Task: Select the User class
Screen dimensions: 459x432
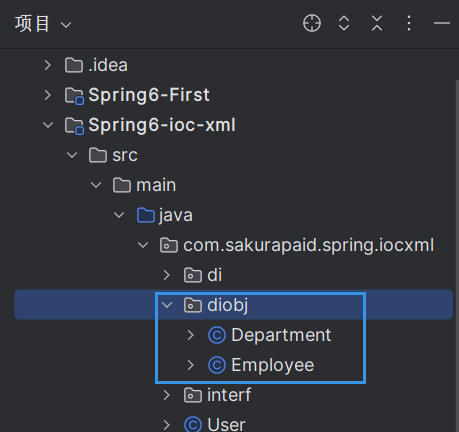Action: tap(226, 424)
